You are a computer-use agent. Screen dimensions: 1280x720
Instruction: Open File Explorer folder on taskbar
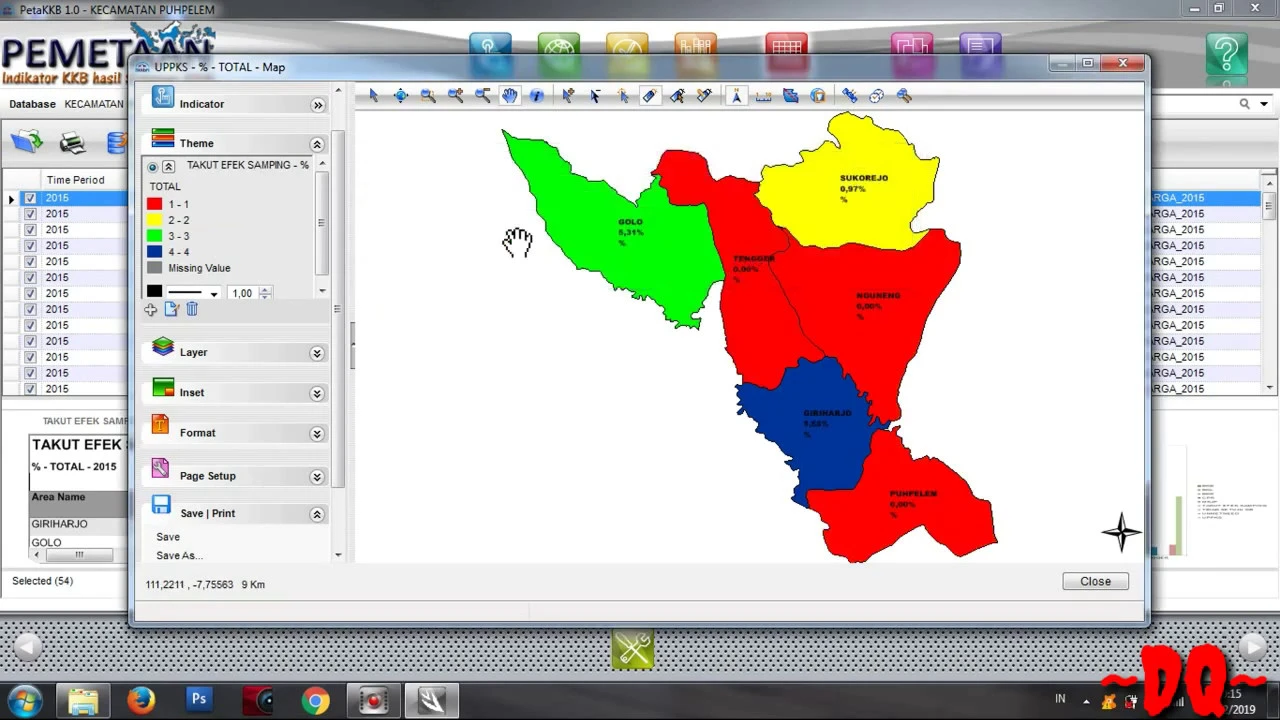pos(83,701)
